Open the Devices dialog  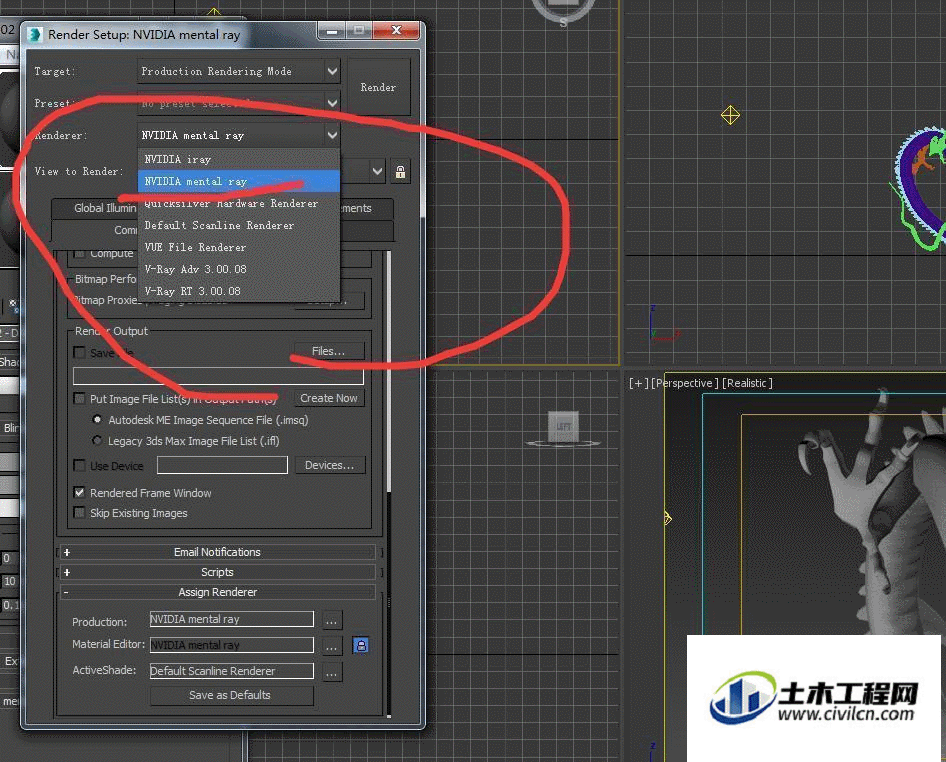click(x=329, y=465)
